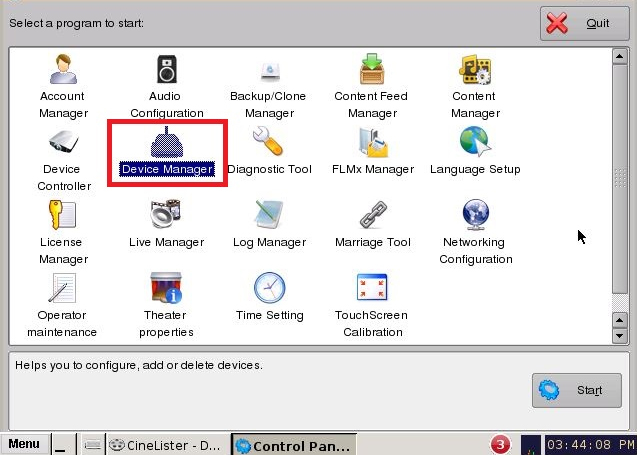Select the FLMx Manager icon

point(373,143)
